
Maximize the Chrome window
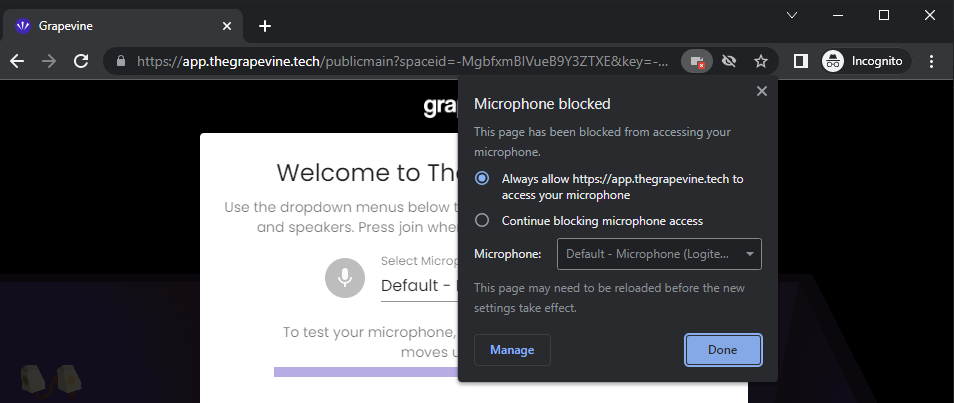(884, 15)
